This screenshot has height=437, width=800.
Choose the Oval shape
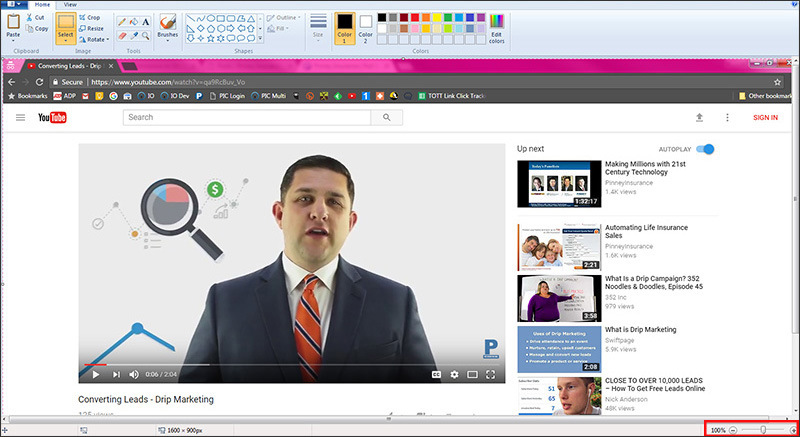pyautogui.click(x=211, y=18)
